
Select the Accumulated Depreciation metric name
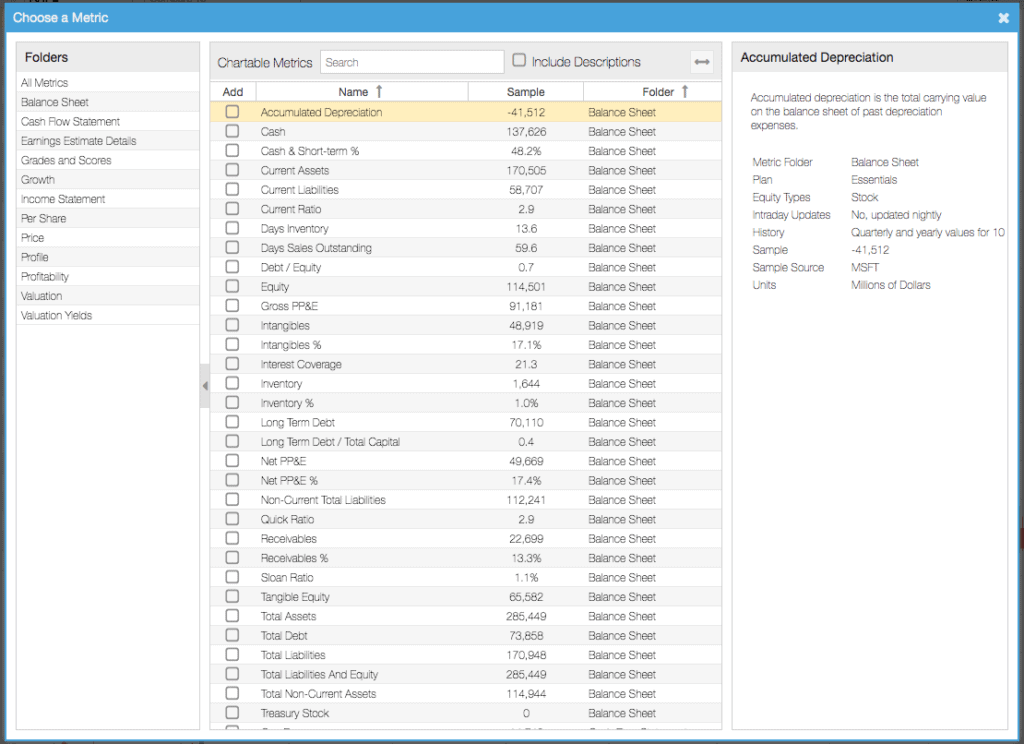321,112
